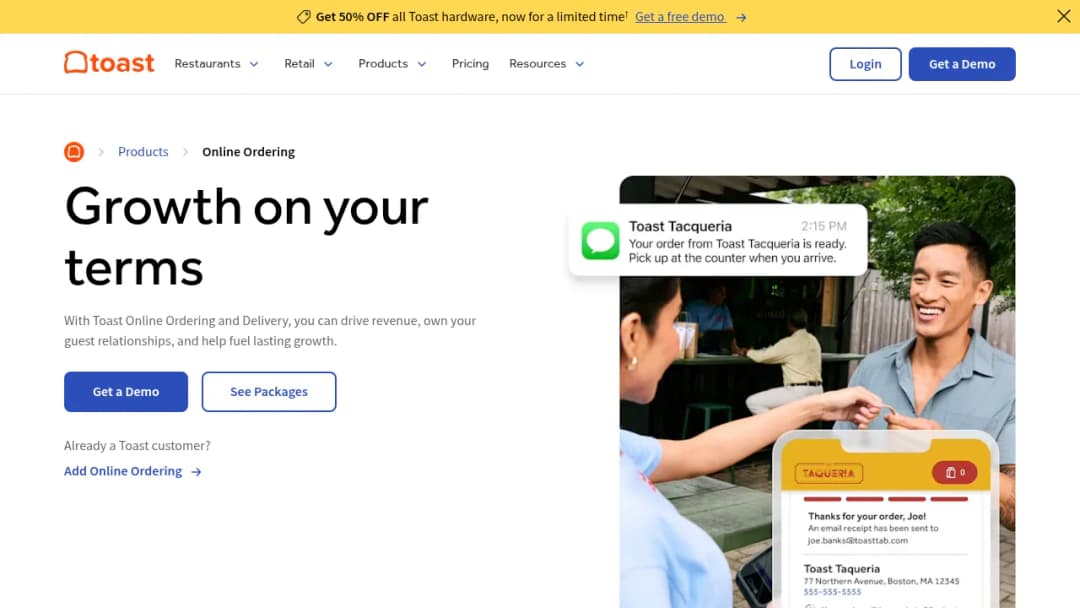Click the 555-555-5555 phone number

832,592
